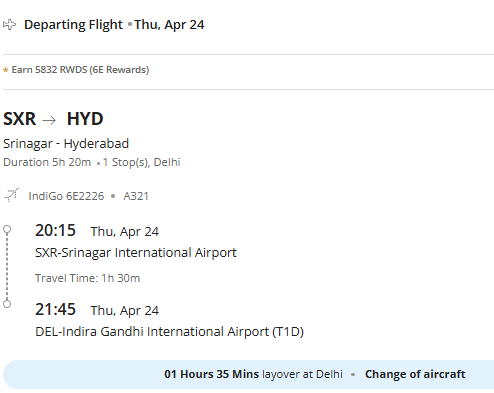Click the departure circle marker at 20:15

coord(7,229)
